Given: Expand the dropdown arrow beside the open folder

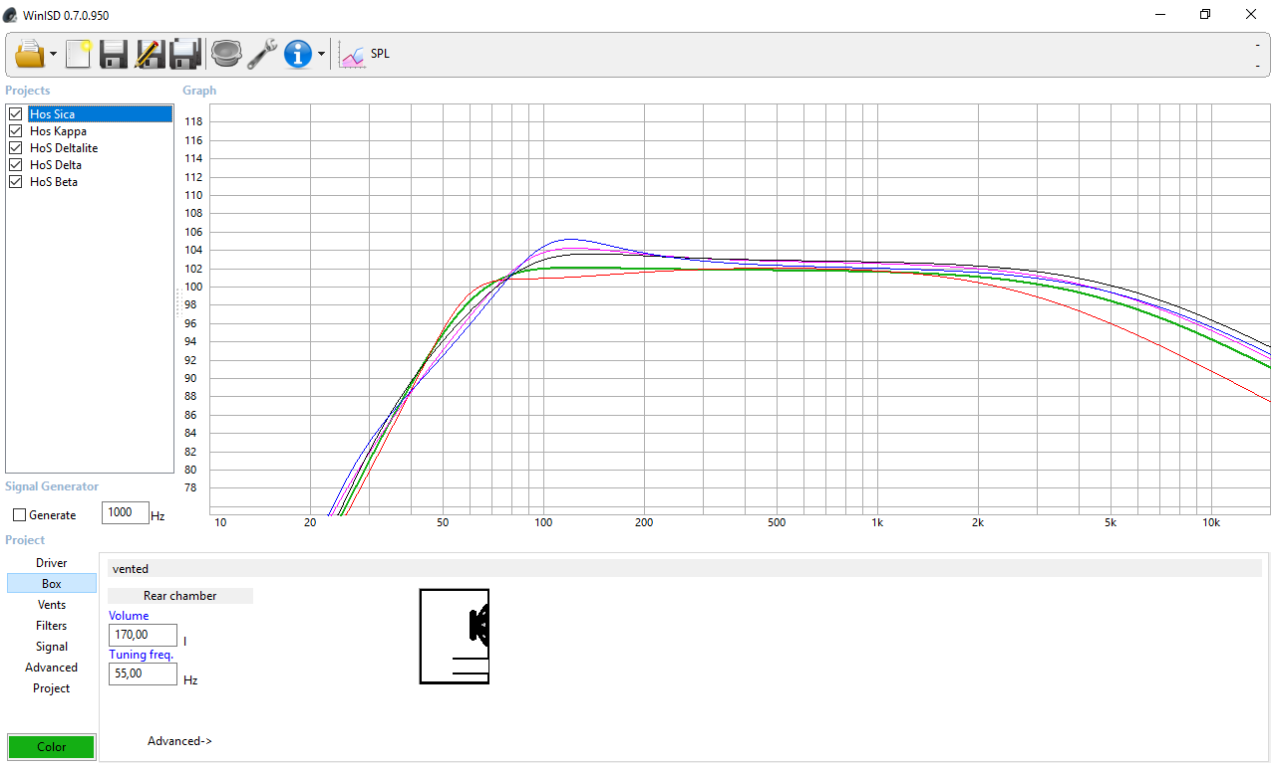Looking at the screenshot, I should tap(53, 54).
